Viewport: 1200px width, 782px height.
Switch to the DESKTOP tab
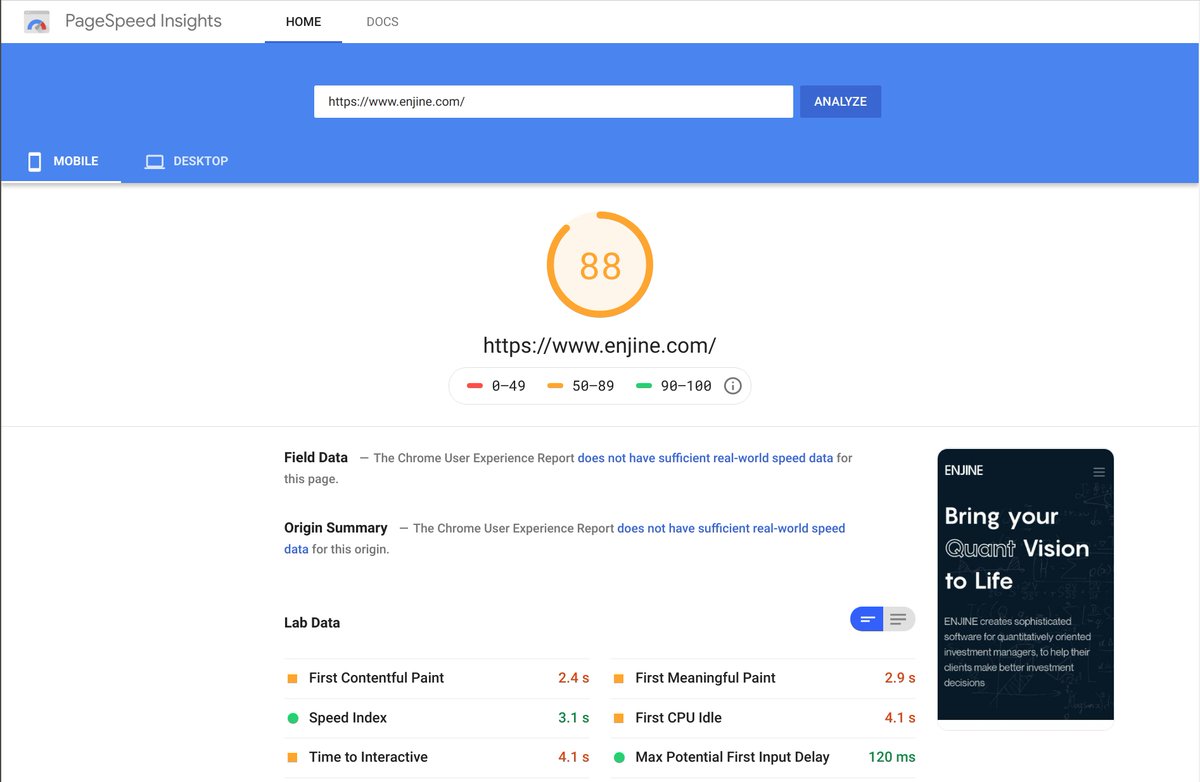click(186, 161)
